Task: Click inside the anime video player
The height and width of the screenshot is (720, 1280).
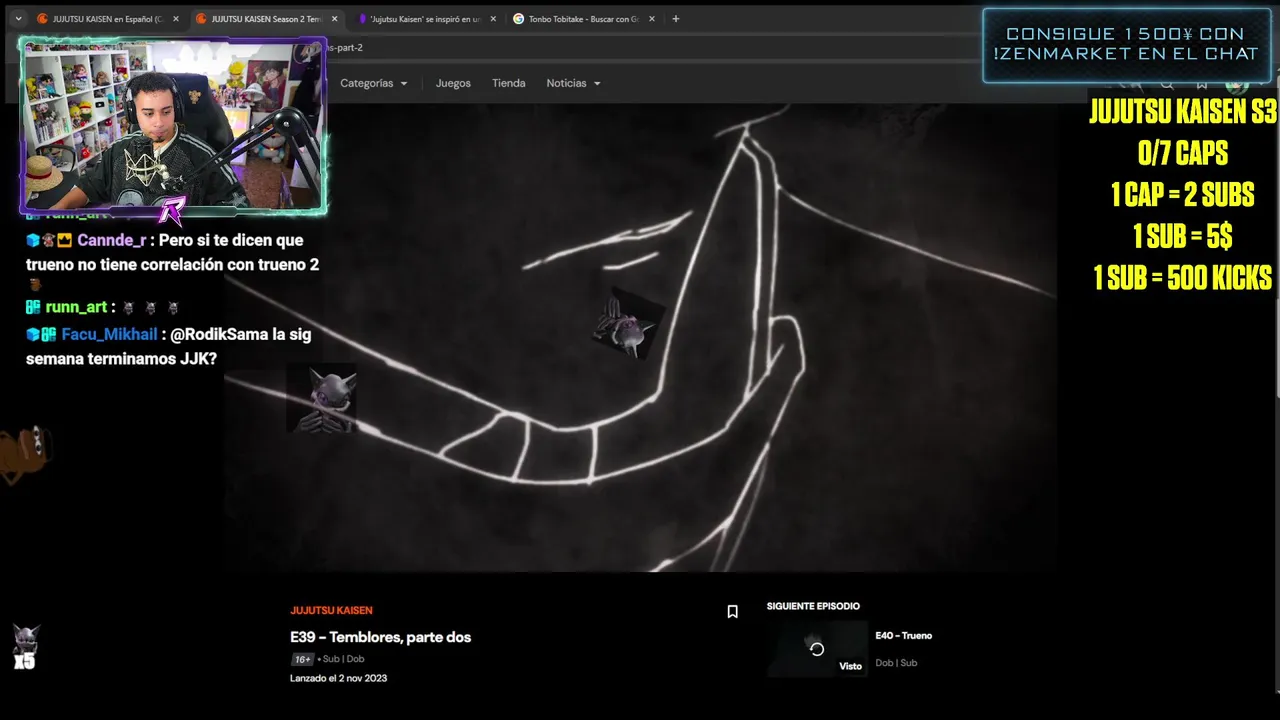Action: tap(640, 337)
